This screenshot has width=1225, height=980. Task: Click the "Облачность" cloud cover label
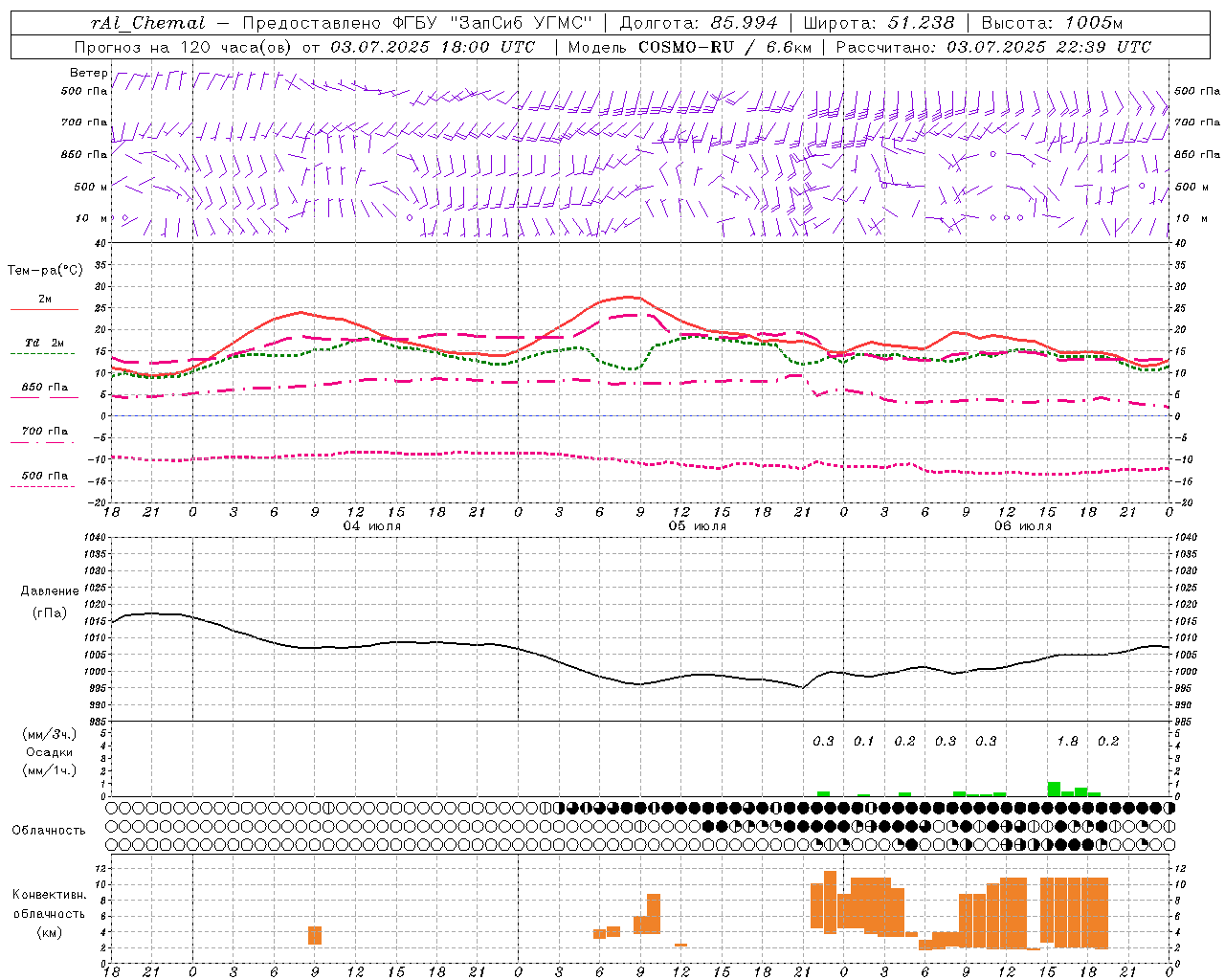pos(49,831)
